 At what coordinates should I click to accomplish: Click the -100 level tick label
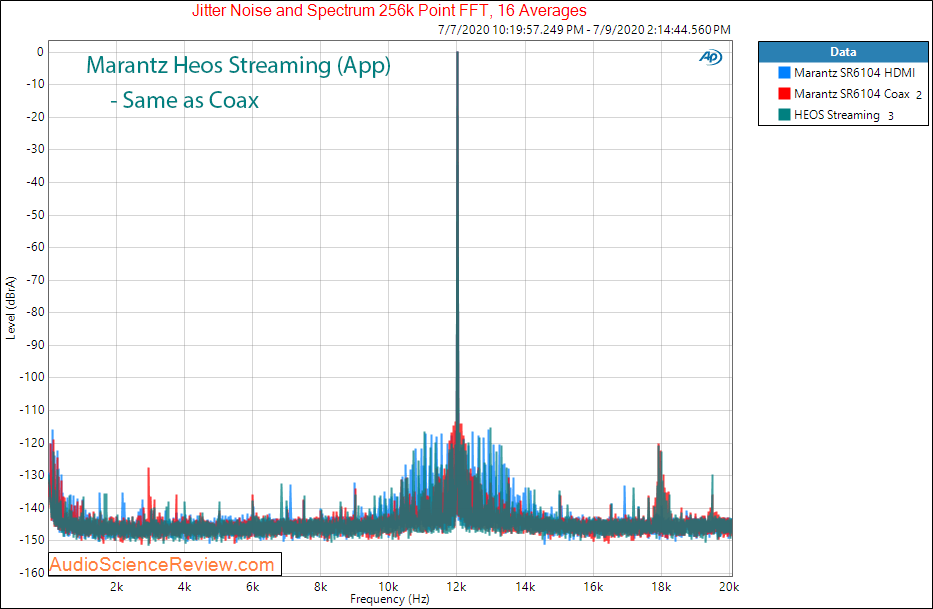click(x=32, y=377)
